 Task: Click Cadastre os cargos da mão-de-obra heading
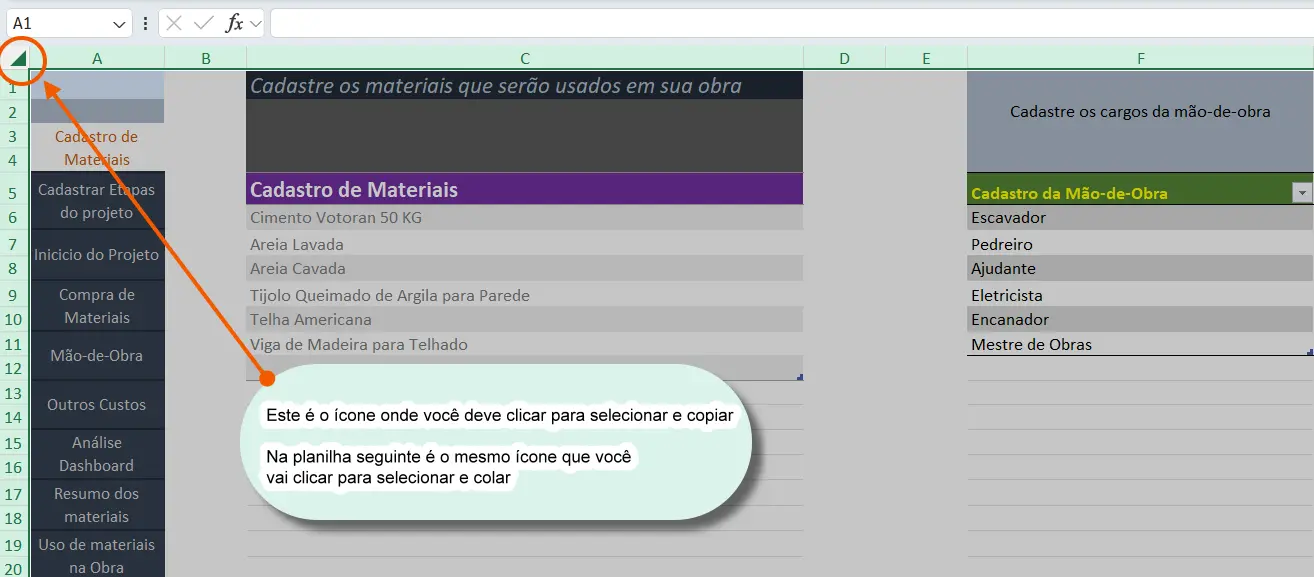pyautogui.click(x=1140, y=112)
